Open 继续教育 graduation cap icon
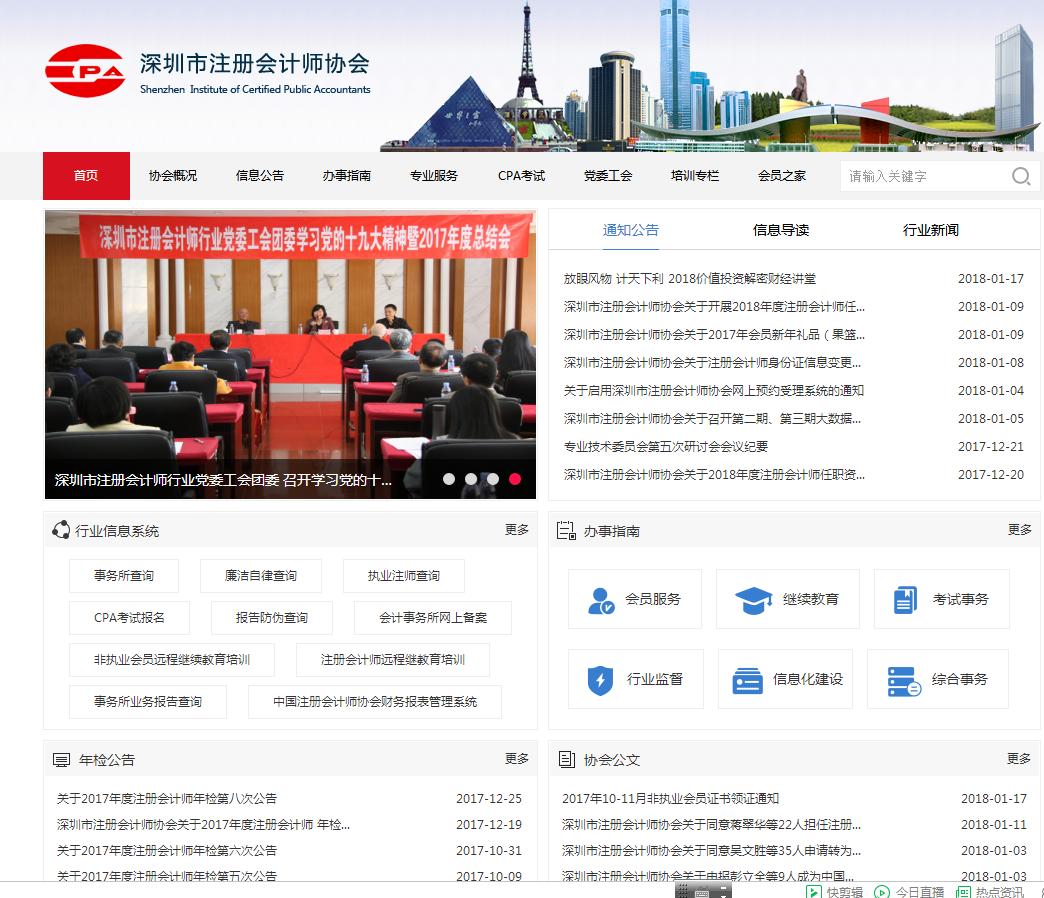The image size is (1044, 898). (x=754, y=599)
